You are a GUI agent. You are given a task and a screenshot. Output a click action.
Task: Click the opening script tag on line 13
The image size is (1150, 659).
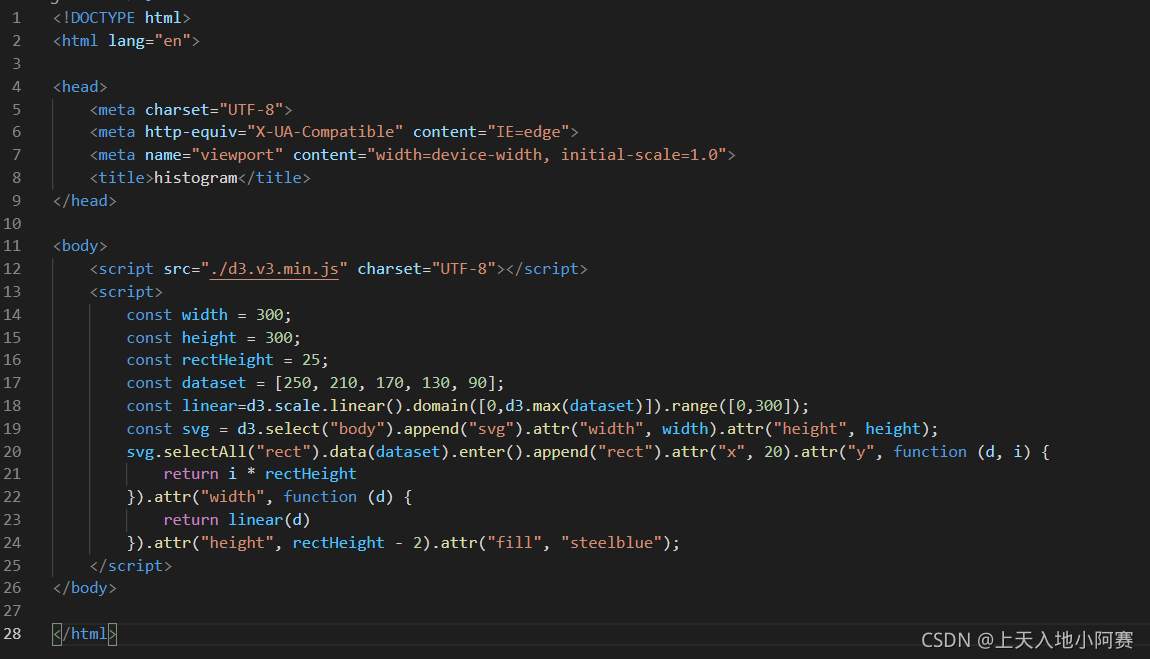(126, 292)
